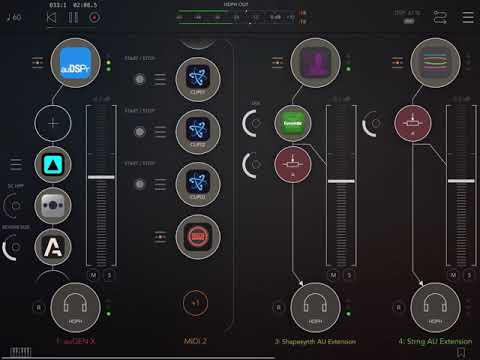Open the red bus send node on channel 4
The image size is (480, 360).
pos(413,123)
